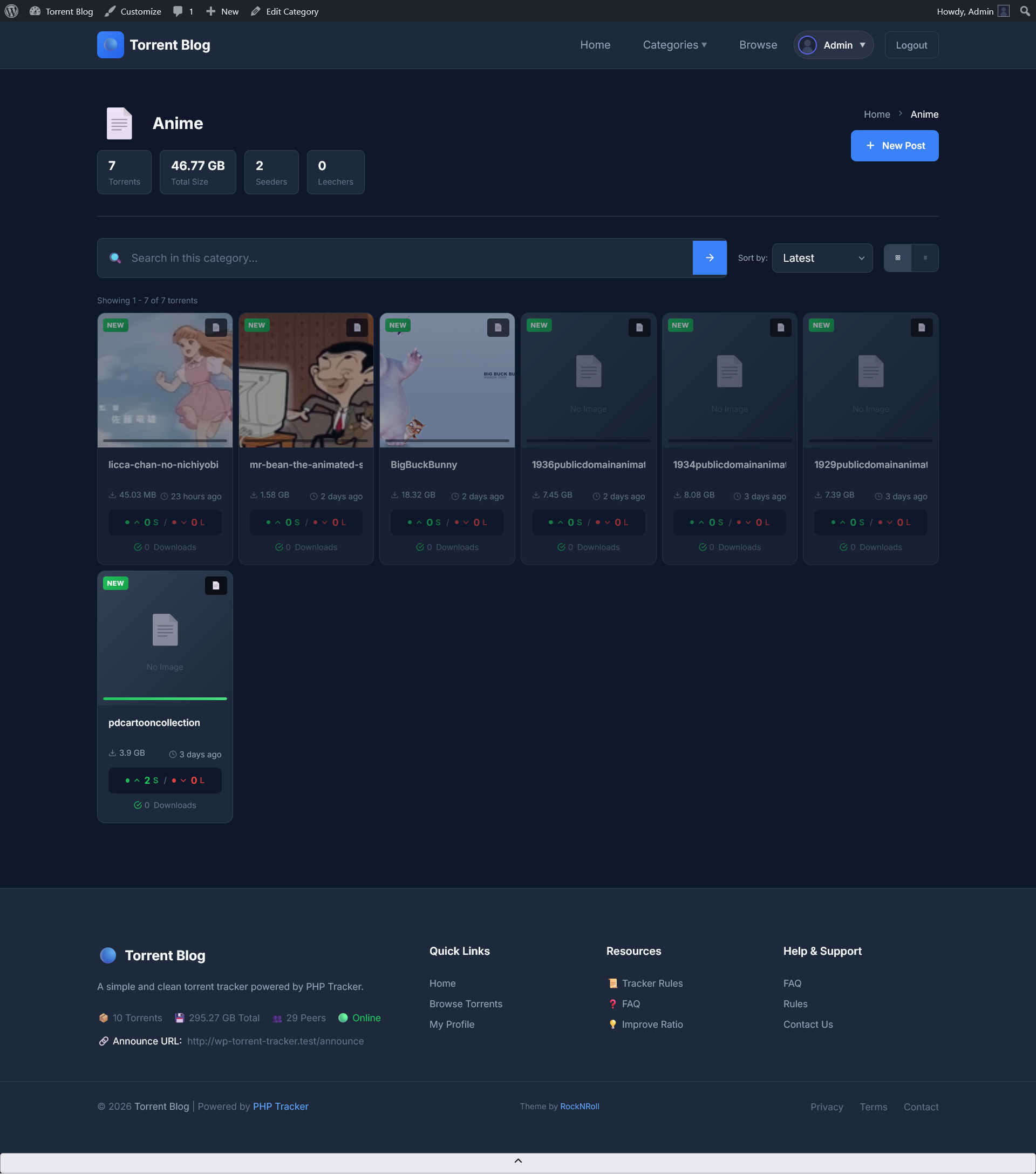This screenshot has height=1174, width=1036.
Task: Click the admin bar search magnifier icon
Action: click(1025, 11)
